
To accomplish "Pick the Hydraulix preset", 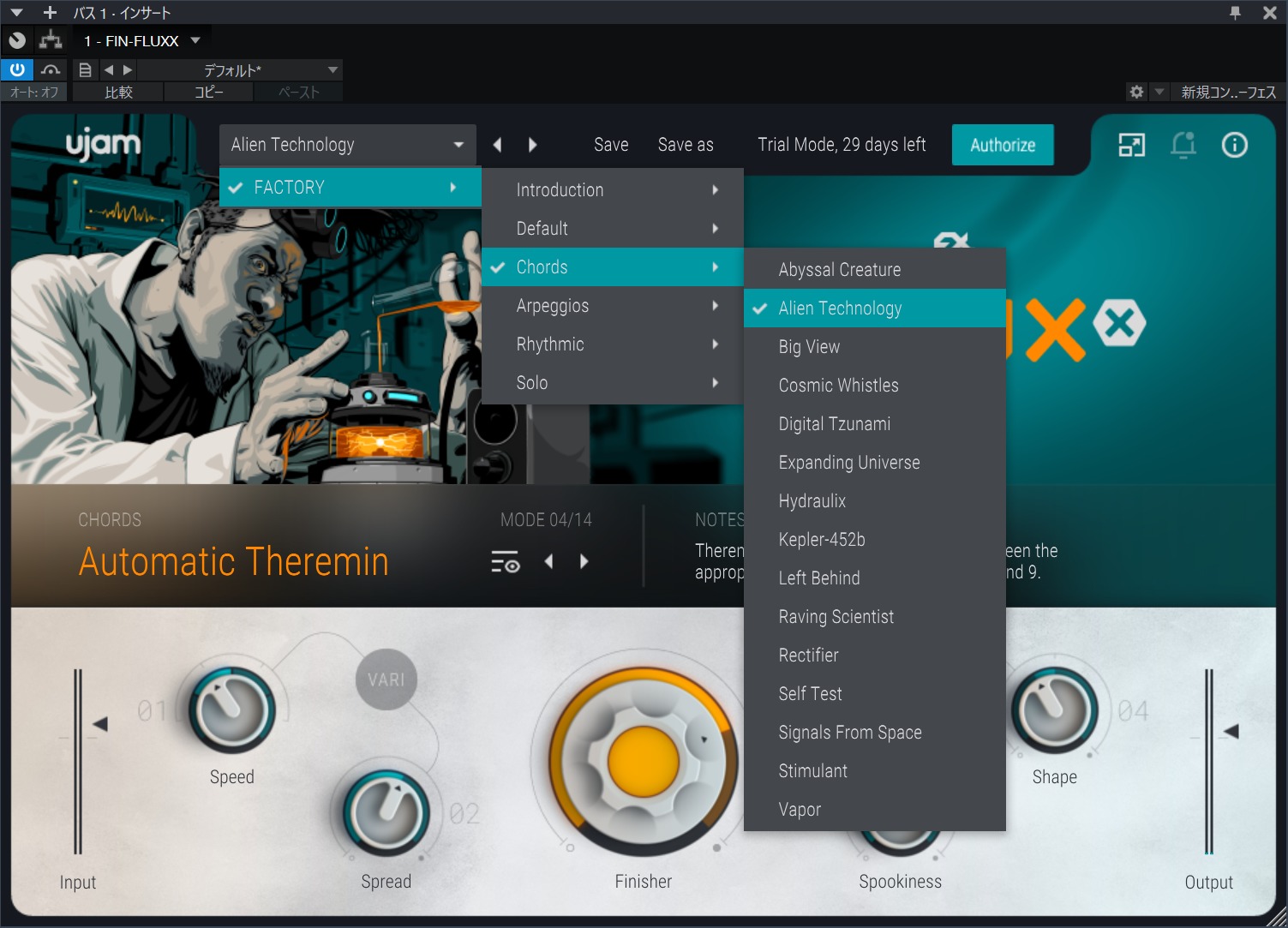I will click(x=875, y=501).
